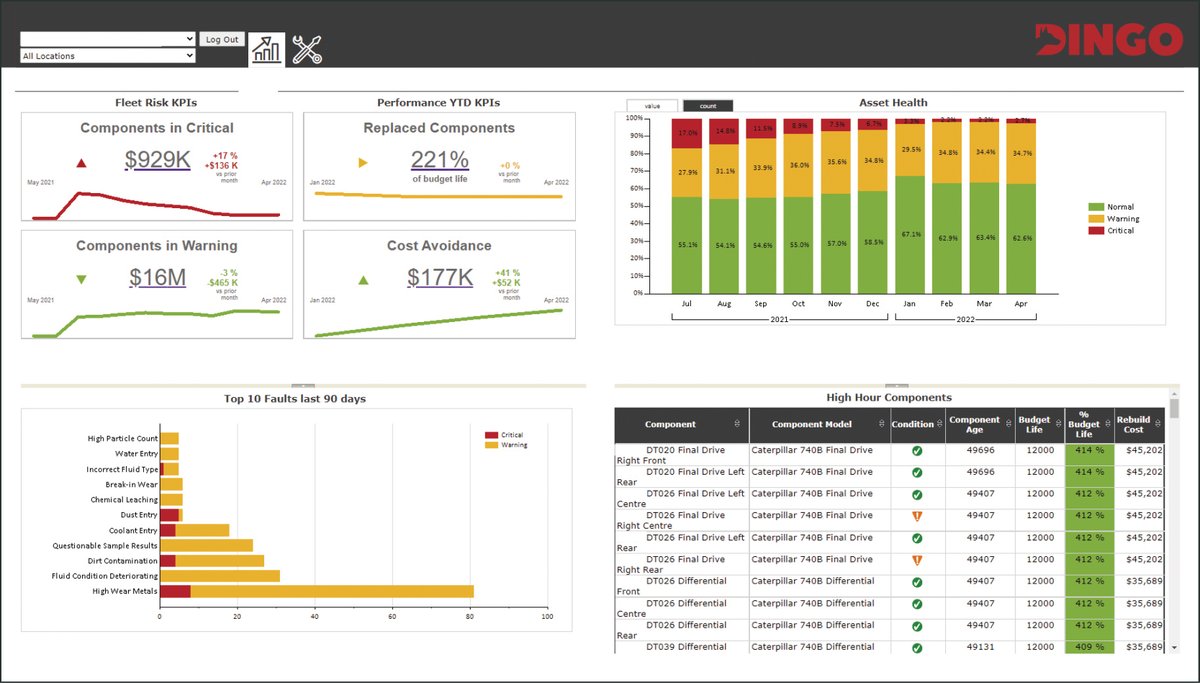
Task: Toggle Critical legend swatch in Top 10 Faults
Action: tap(491, 435)
